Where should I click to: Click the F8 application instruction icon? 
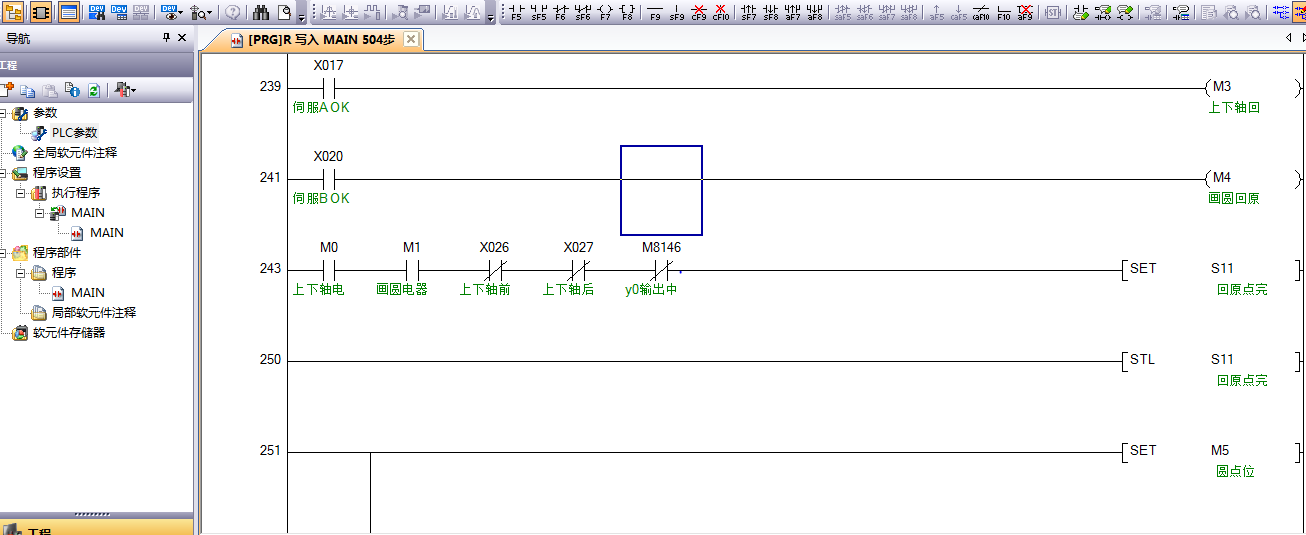tap(627, 12)
